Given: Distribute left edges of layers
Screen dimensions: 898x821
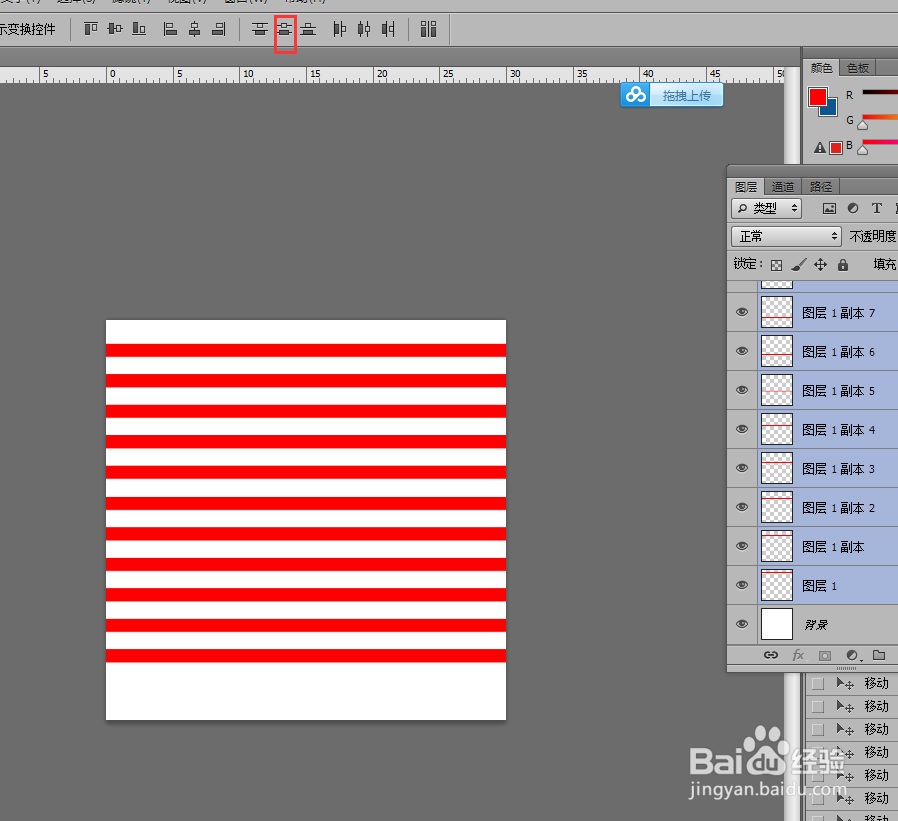Looking at the screenshot, I should 340,29.
